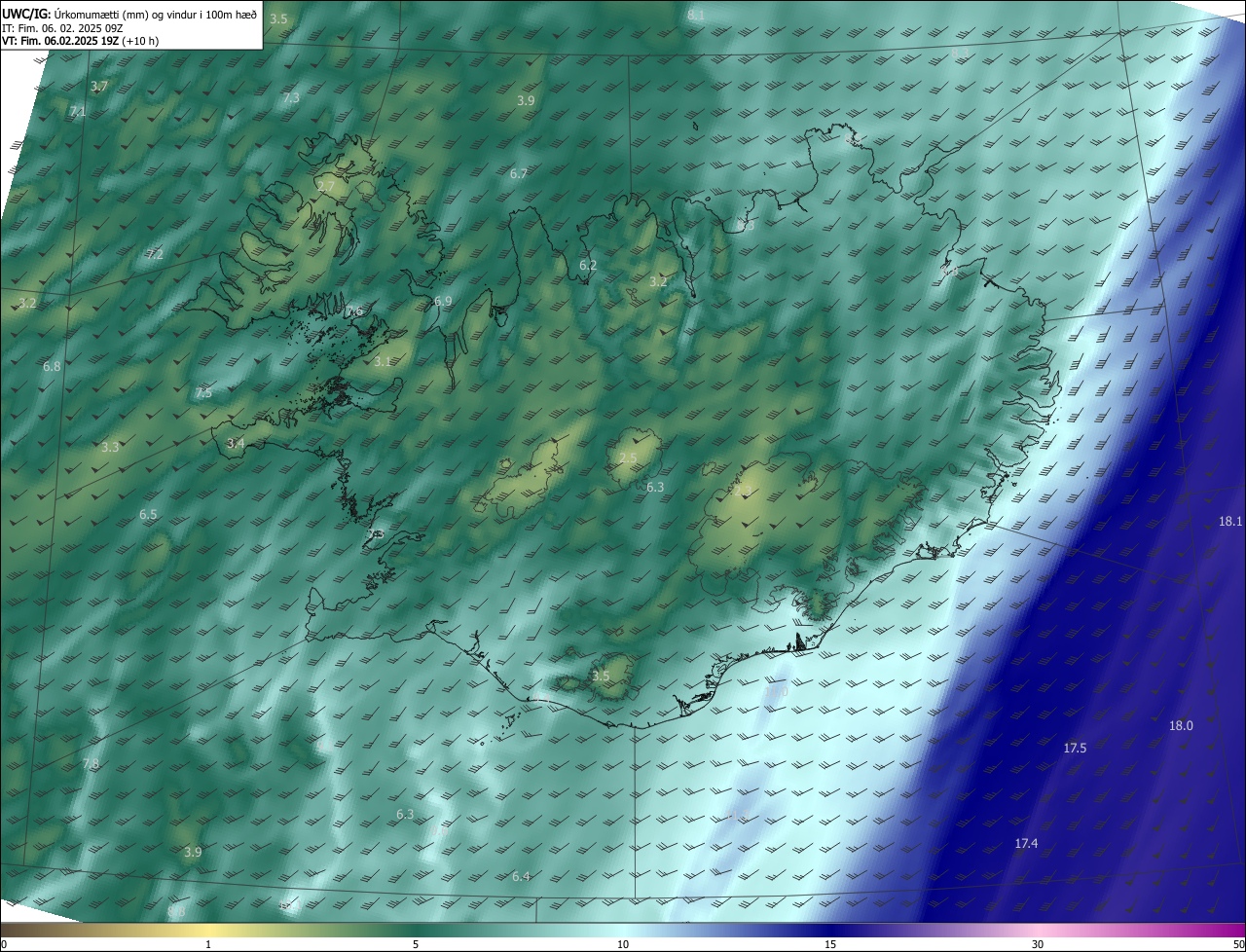The width and height of the screenshot is (1246, 952).
Task: Click the 3.4 value label on the map
Action: tap(236, 443)
